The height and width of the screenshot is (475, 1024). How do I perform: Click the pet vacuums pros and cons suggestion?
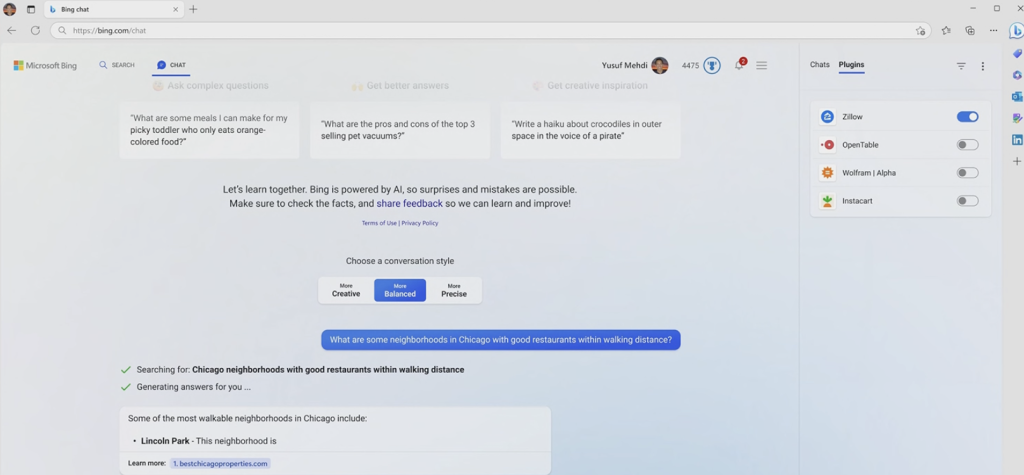pos(400,130)
